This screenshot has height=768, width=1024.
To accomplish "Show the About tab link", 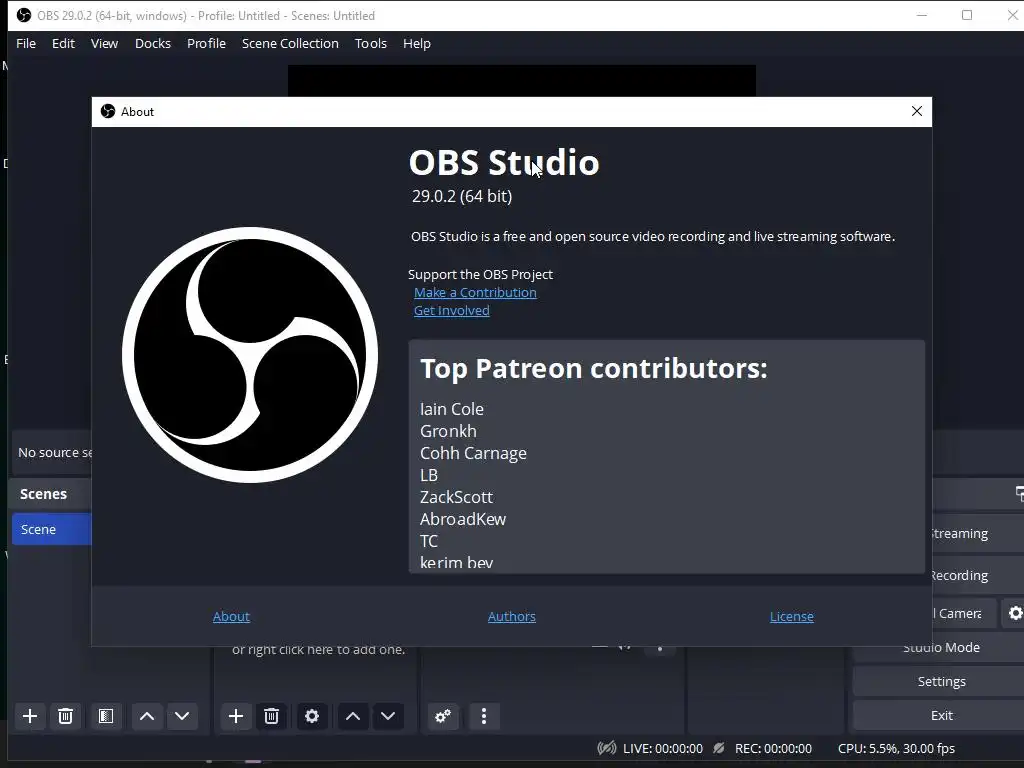I will (231, 616).
